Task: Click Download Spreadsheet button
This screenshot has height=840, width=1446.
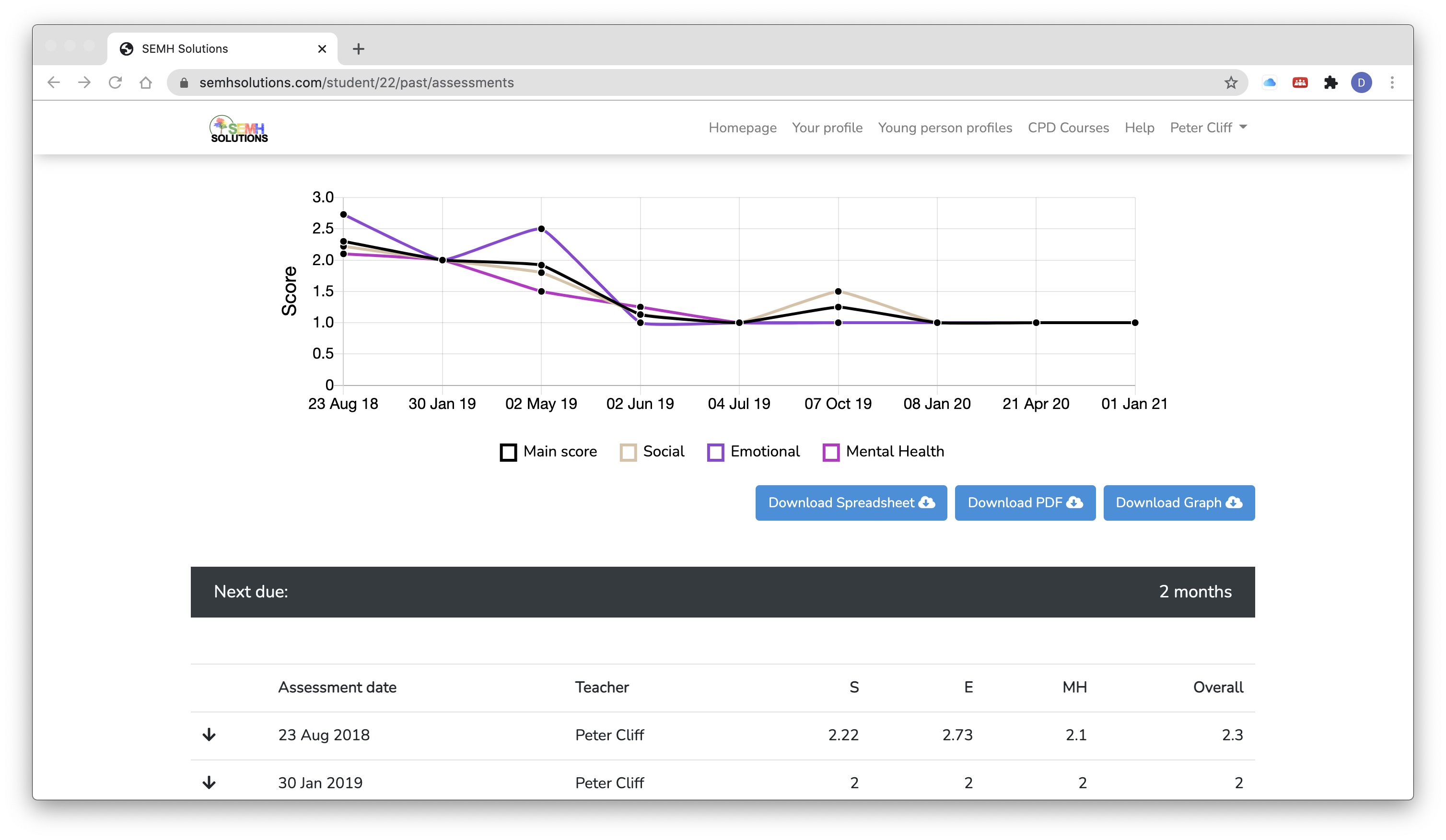Action: [x=851, y=502]
